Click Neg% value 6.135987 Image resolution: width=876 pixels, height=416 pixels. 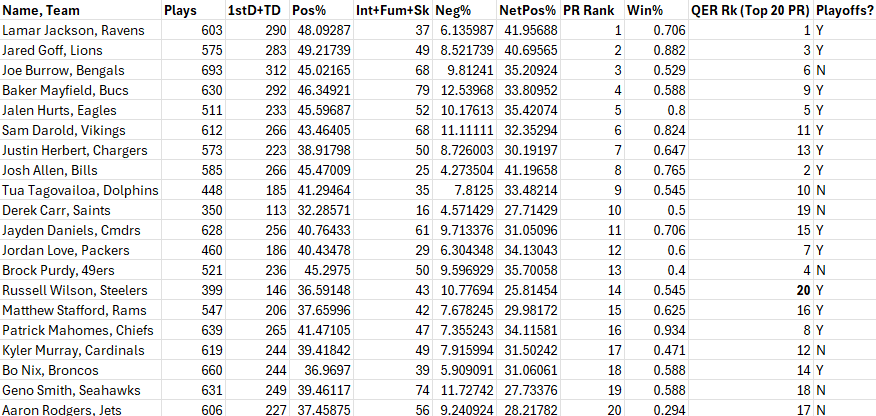point(465,30)
